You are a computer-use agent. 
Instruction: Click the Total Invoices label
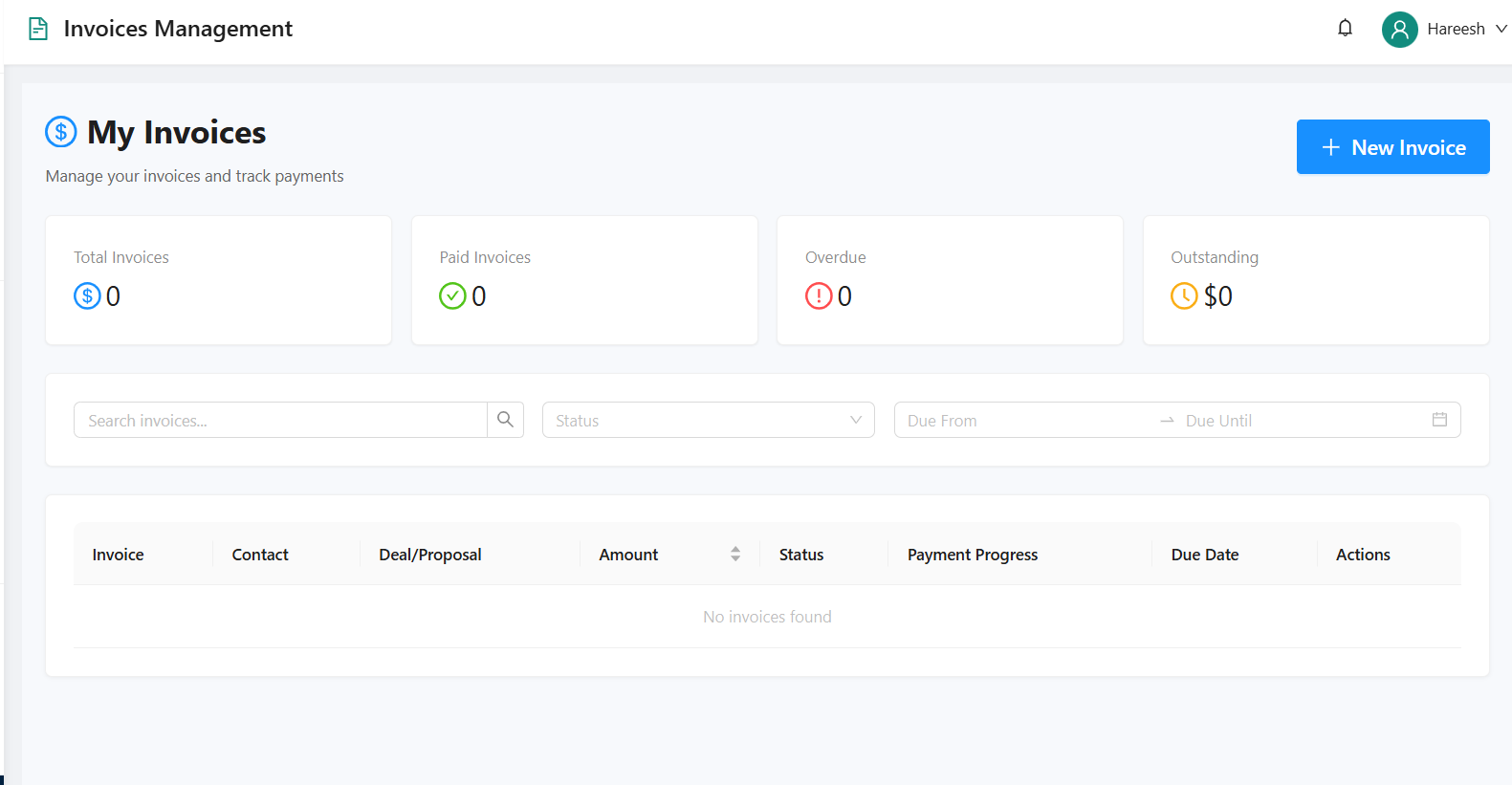pyautogui.click(x=121, y=257)
